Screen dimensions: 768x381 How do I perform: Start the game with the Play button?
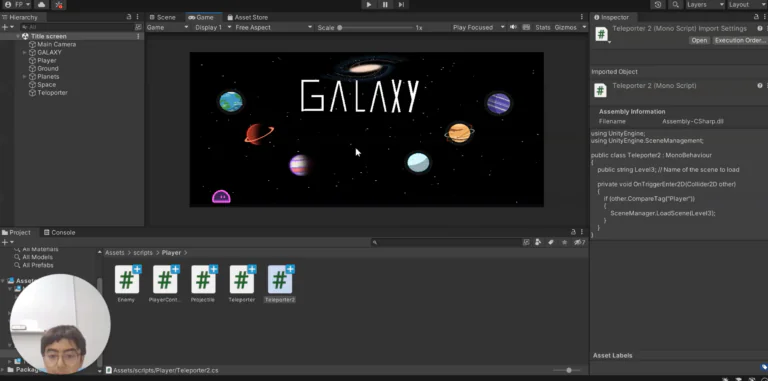point(369,5)
